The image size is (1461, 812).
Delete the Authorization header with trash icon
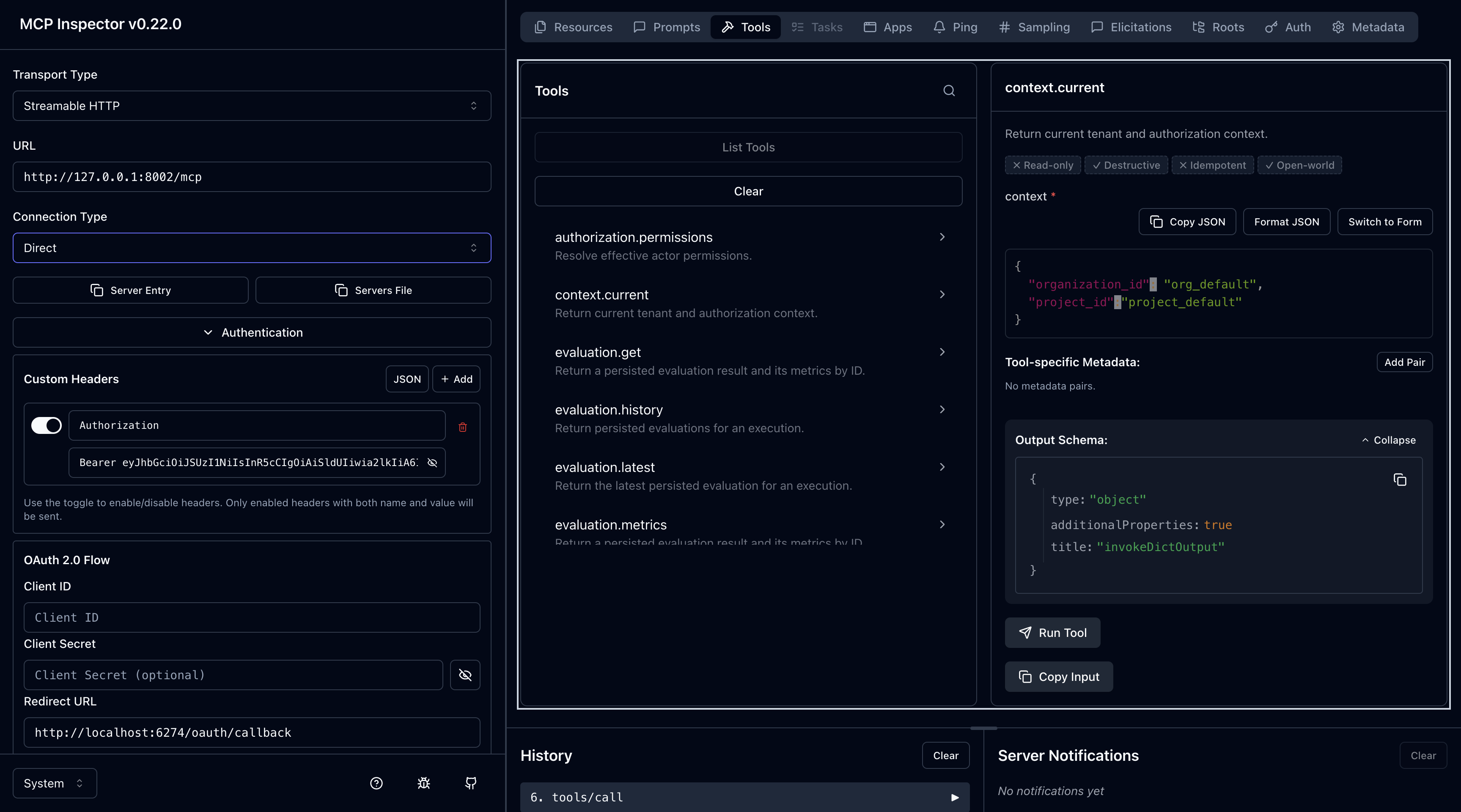[x=463, y=427]
